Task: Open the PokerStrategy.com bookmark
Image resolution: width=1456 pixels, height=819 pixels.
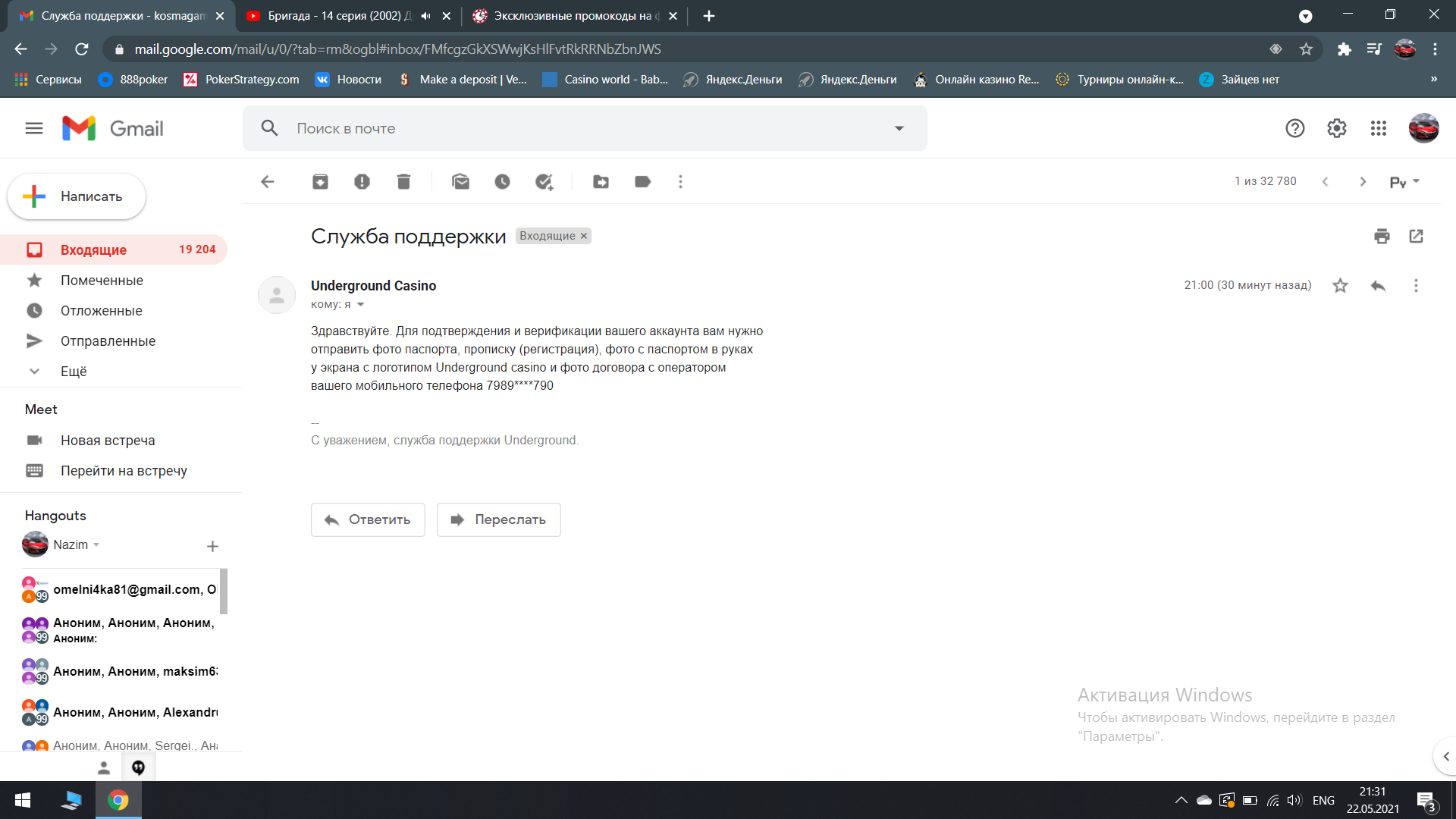Action: pos(242,80)
